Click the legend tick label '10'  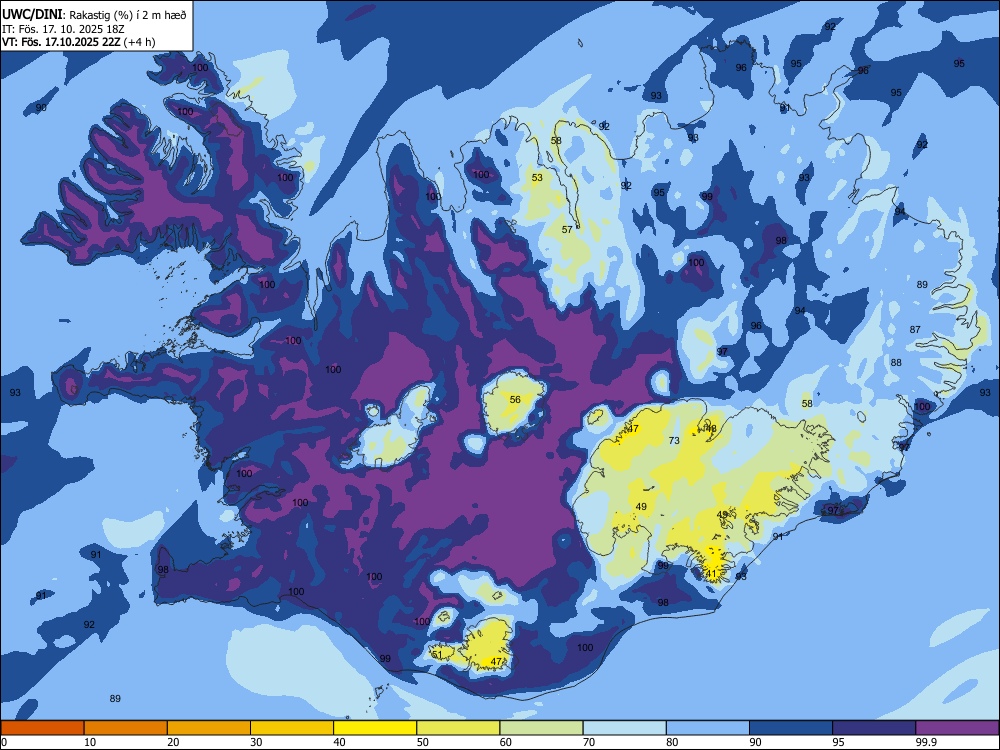tap(90, 742)
